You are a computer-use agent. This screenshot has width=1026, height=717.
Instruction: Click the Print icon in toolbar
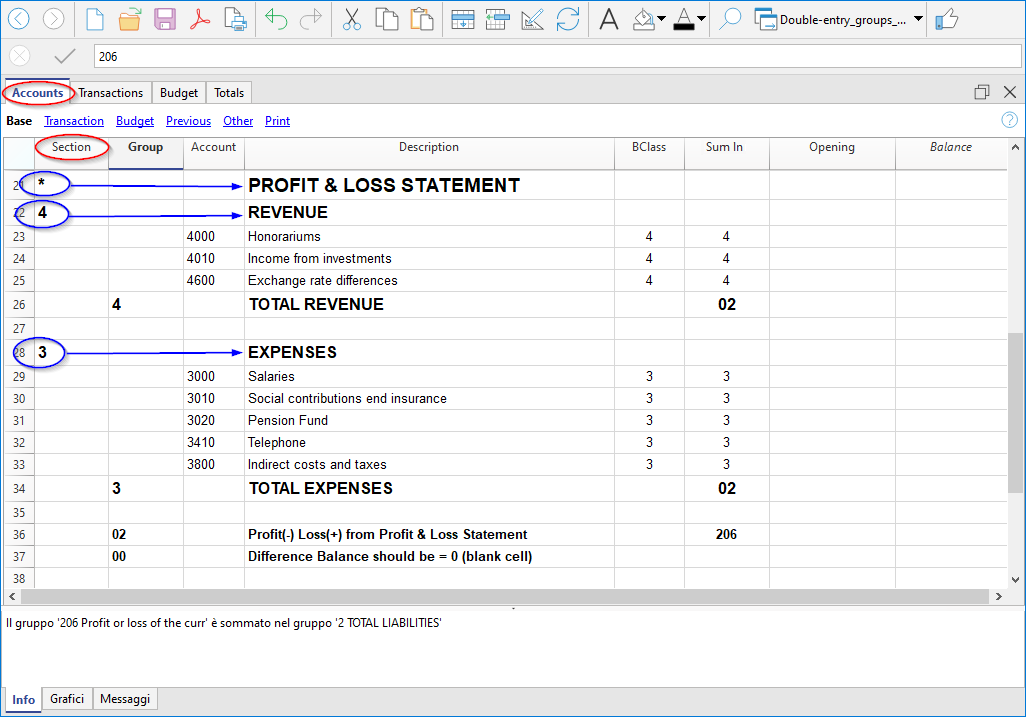[x=235, y=19]
